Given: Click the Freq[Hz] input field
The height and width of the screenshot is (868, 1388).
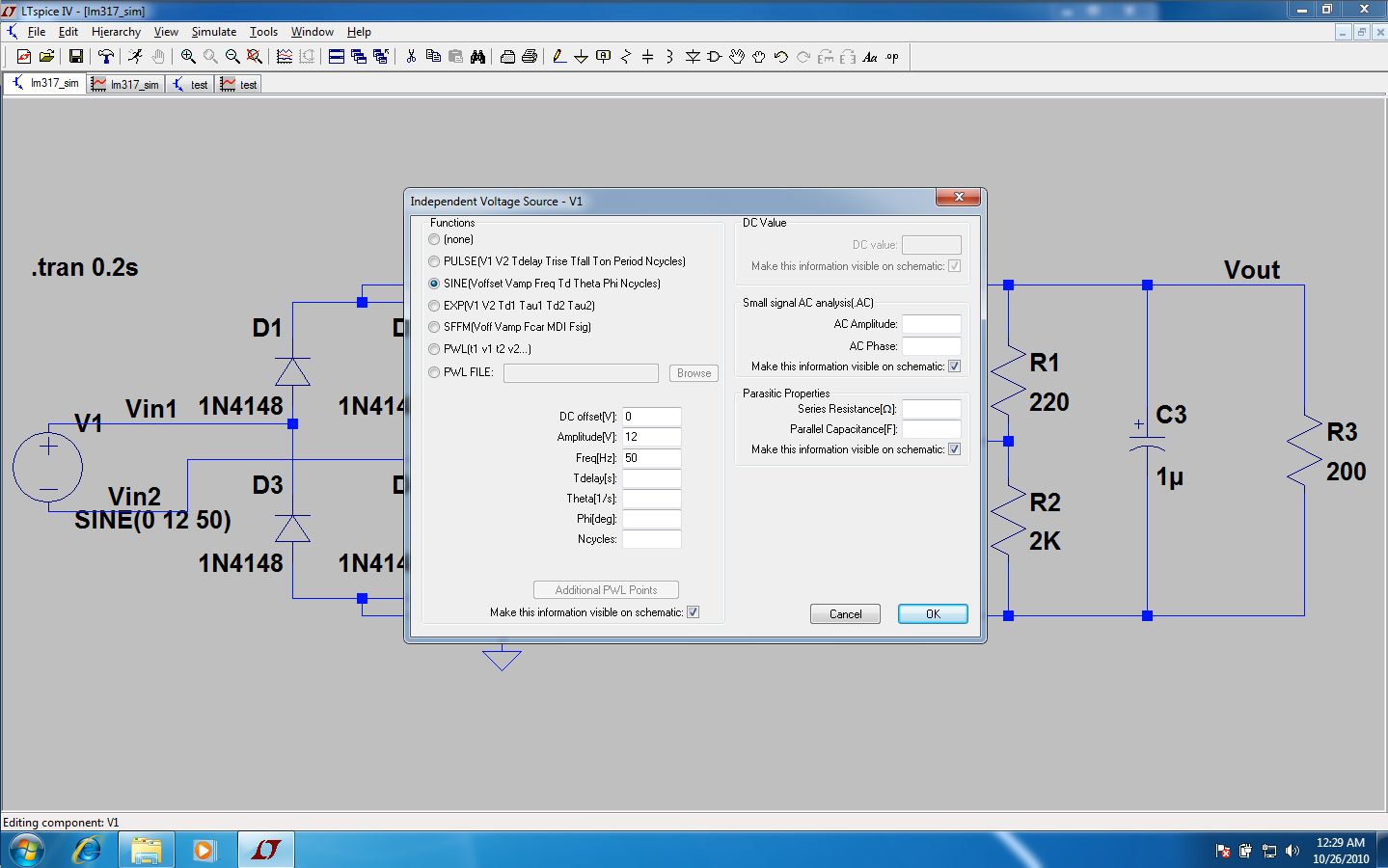Looking at the screenshot, I should (652, 458).
